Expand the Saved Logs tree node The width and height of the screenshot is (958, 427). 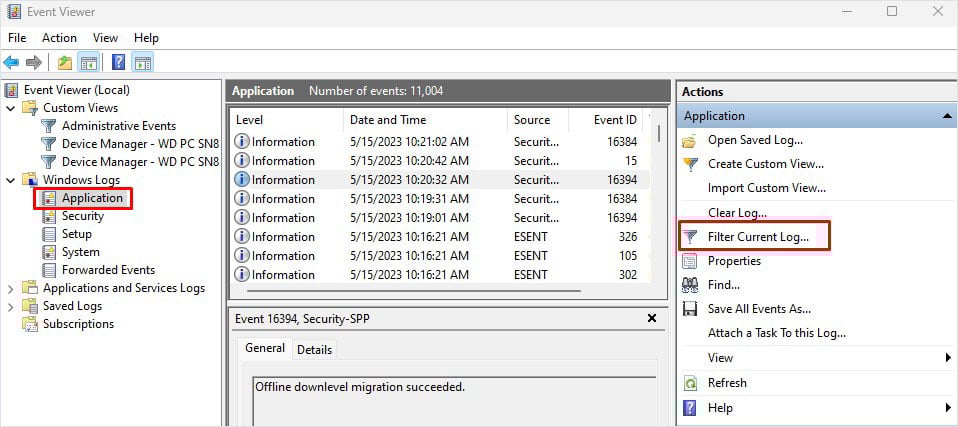coord(11,306)
